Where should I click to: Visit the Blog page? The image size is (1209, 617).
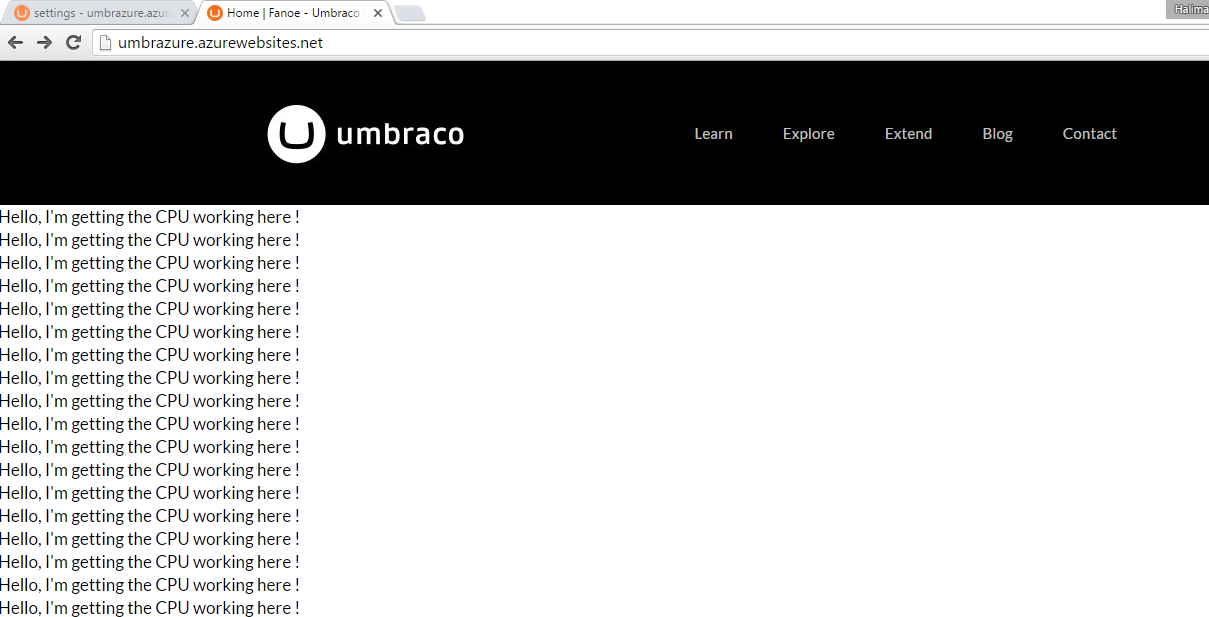tap(997, 134)
